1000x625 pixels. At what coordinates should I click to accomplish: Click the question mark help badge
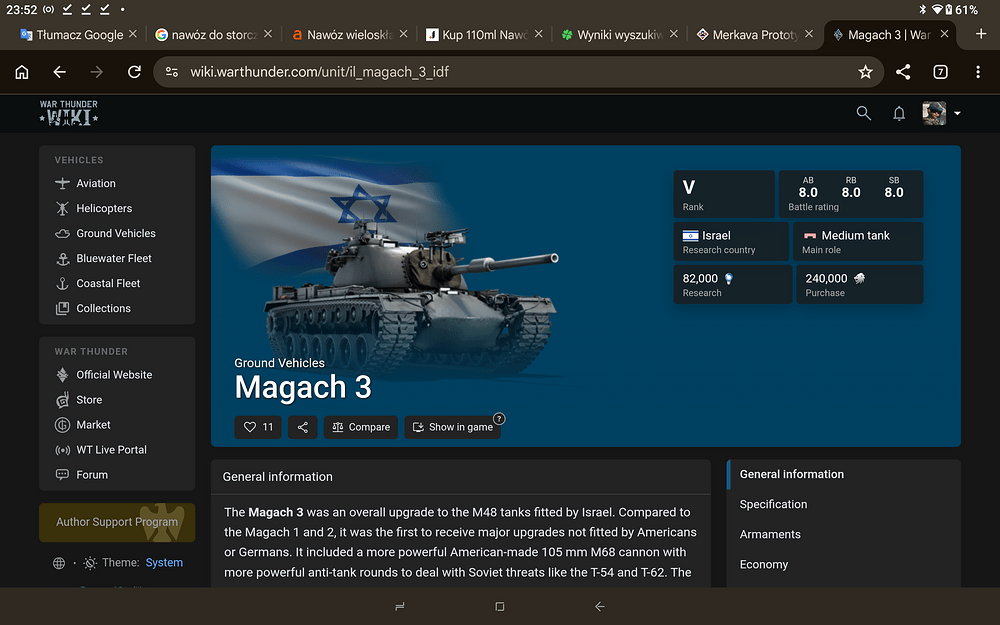(x=499, y=419)
